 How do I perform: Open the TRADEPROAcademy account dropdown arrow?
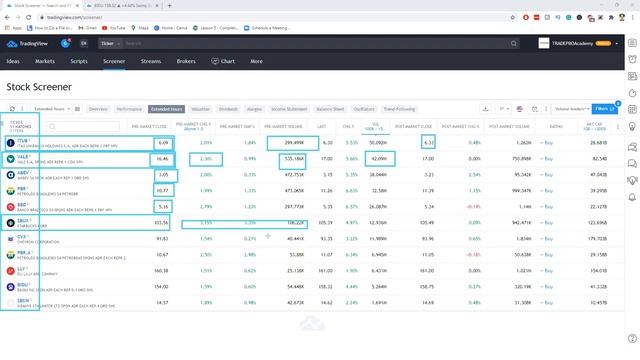[x=617, y=44]
